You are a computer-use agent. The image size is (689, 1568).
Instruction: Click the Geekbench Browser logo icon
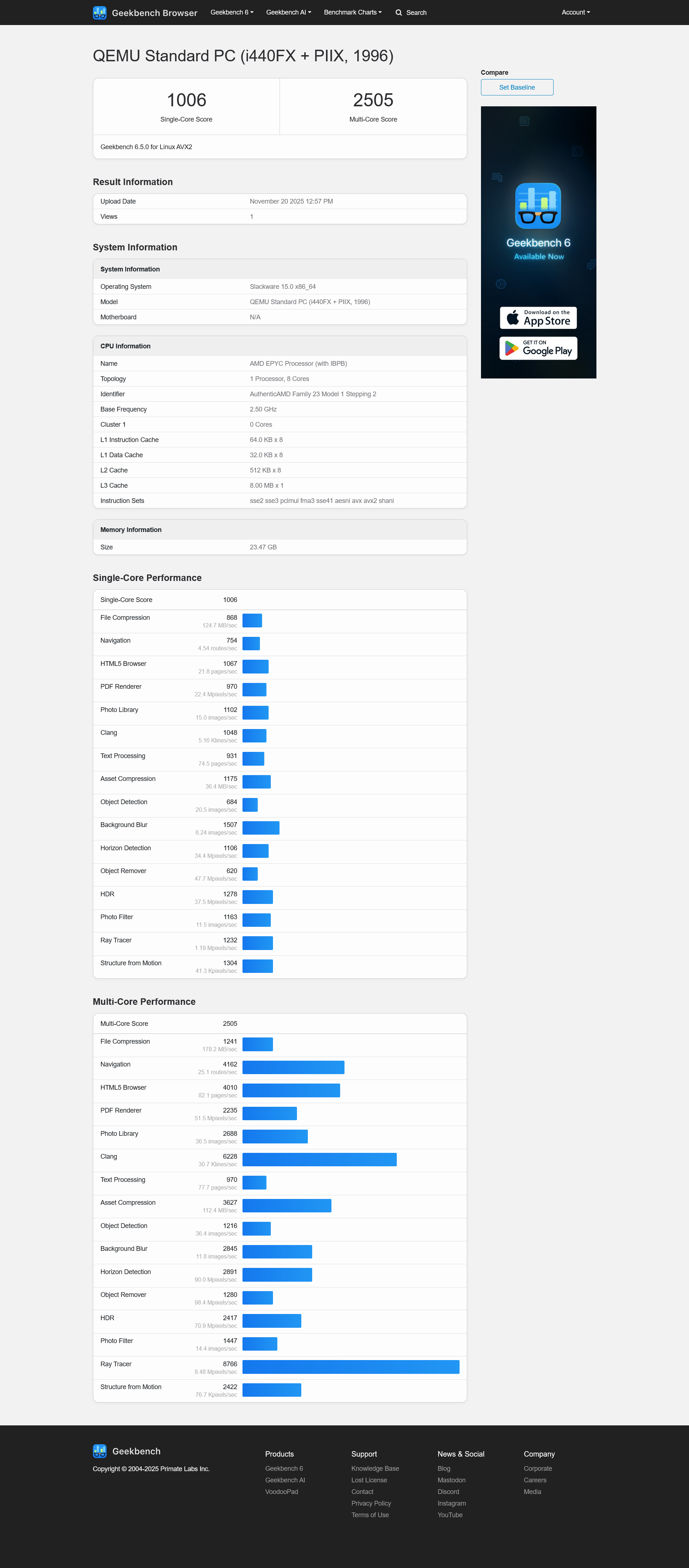[x=99, y=12]
